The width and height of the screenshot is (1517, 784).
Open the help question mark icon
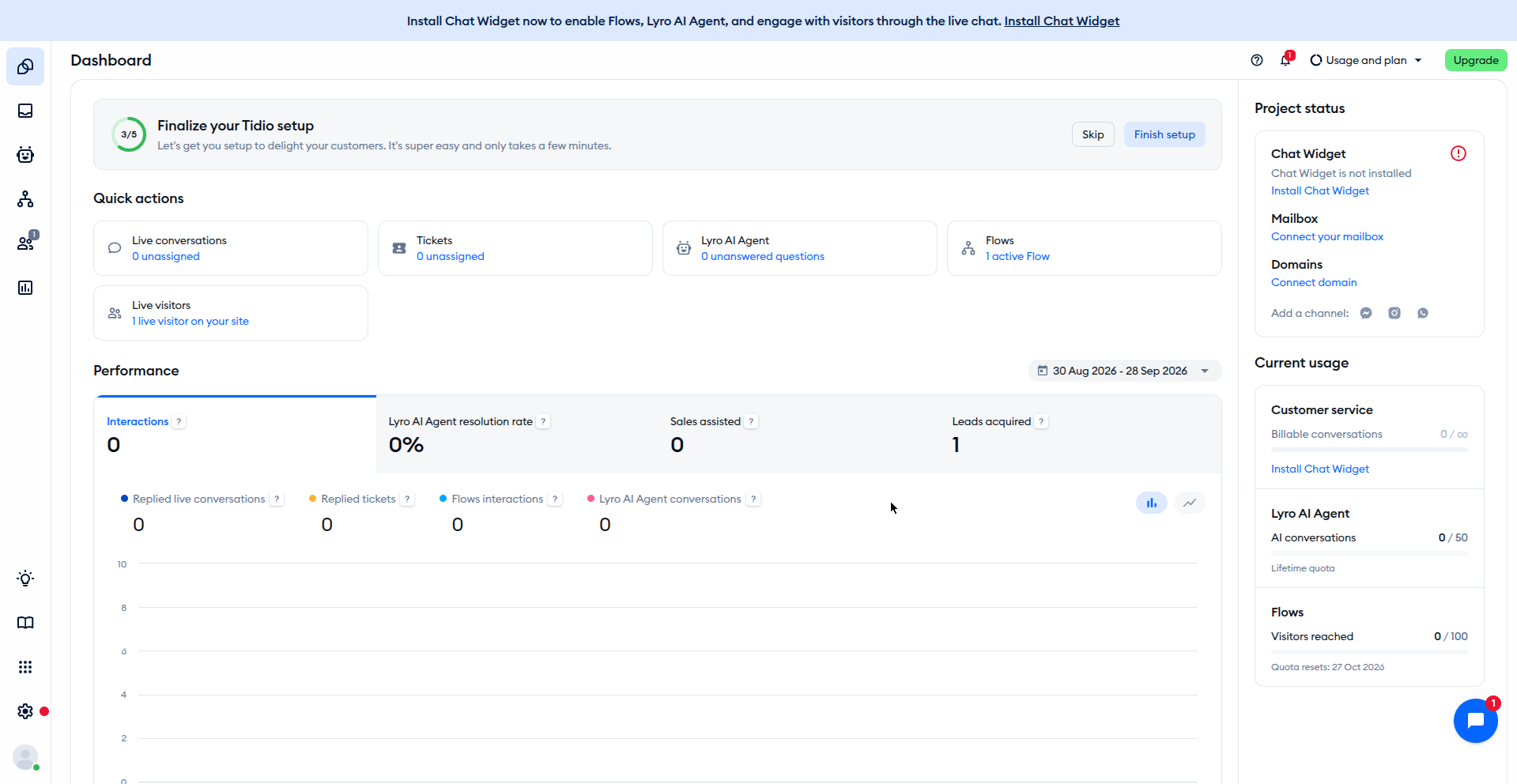1257,60
